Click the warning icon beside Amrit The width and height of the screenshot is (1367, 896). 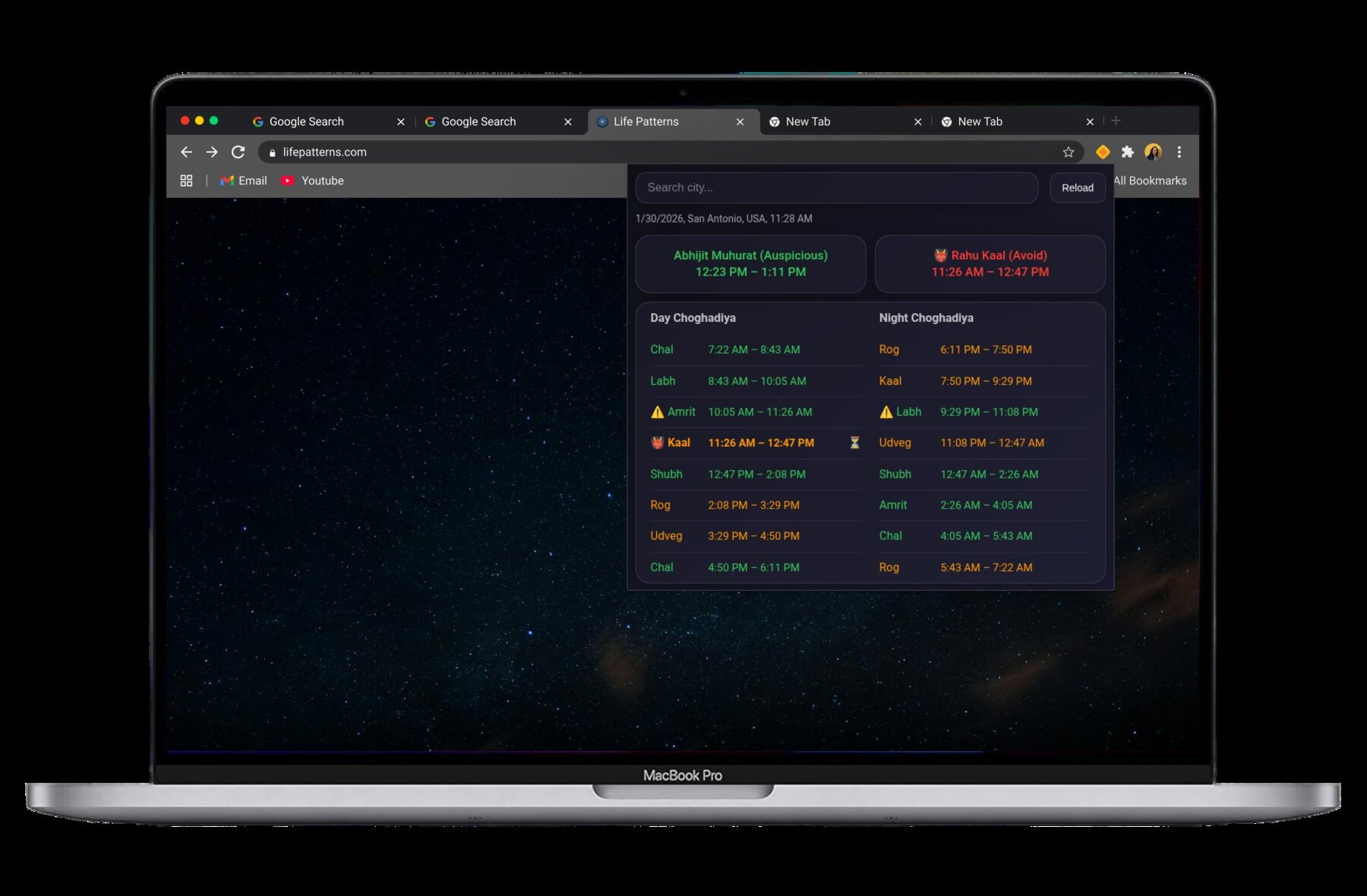[x=658, y=412]
